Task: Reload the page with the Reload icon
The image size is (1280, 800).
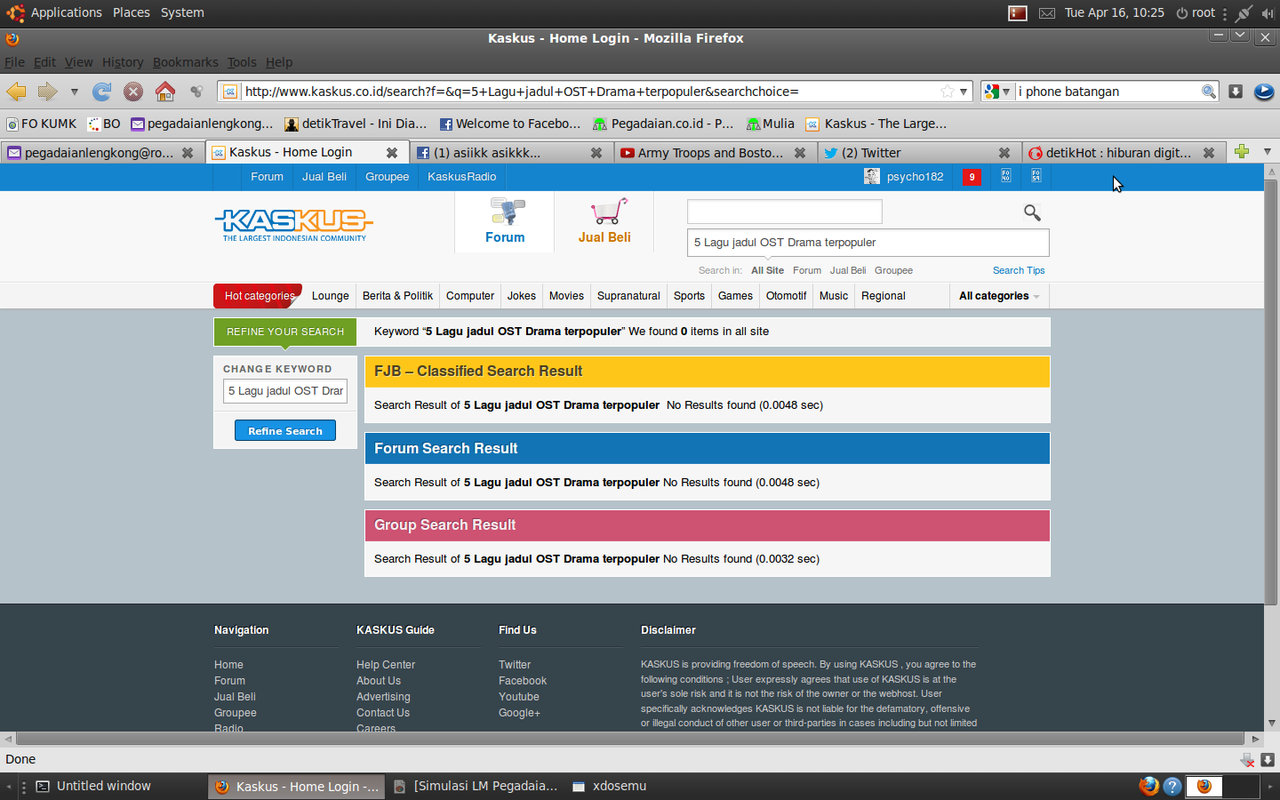Action: 101,91
